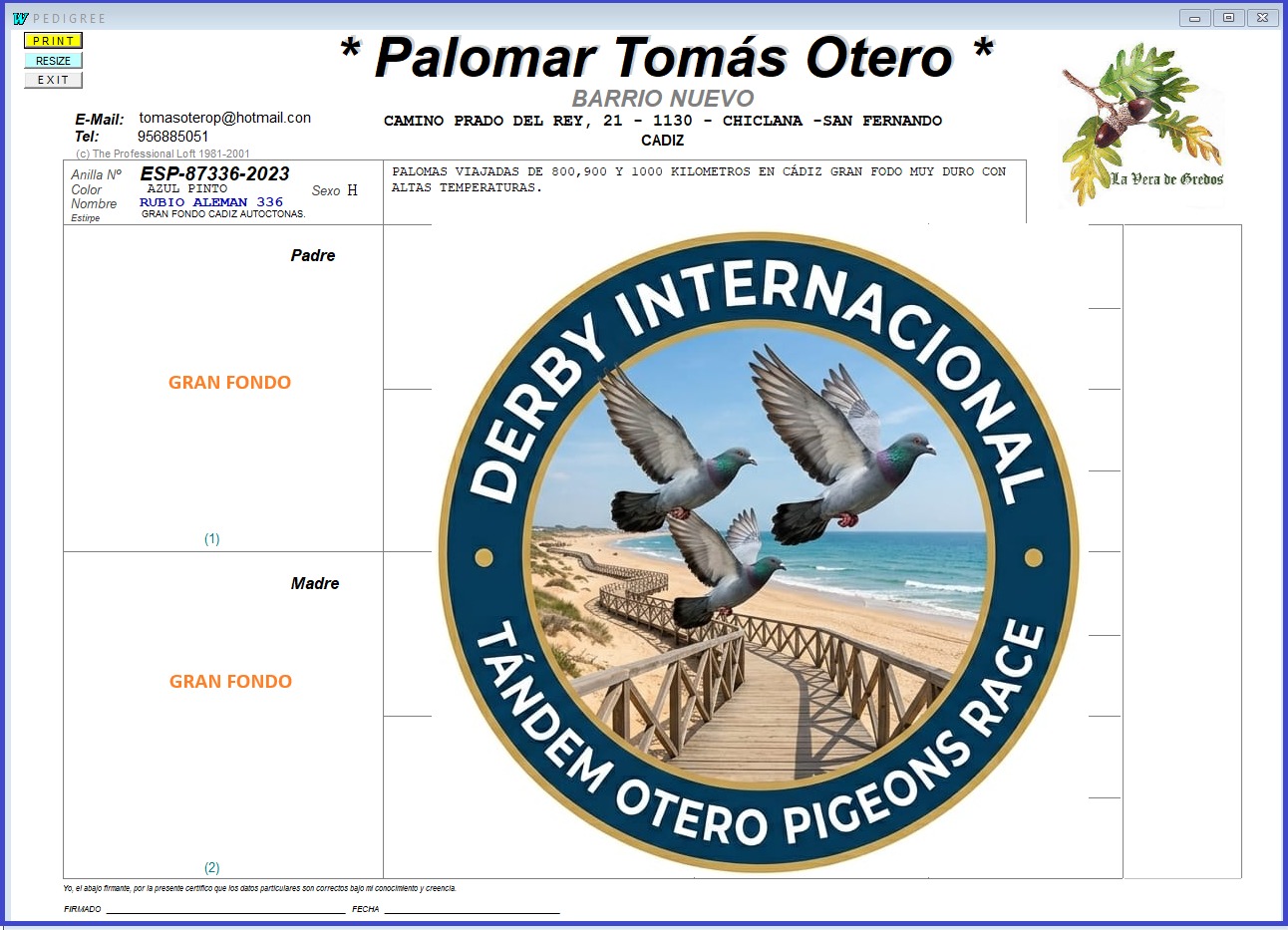1288x930 pixels.
Task: Click the Derby Internacional pigeon emblem
Action: coord(759,552)
